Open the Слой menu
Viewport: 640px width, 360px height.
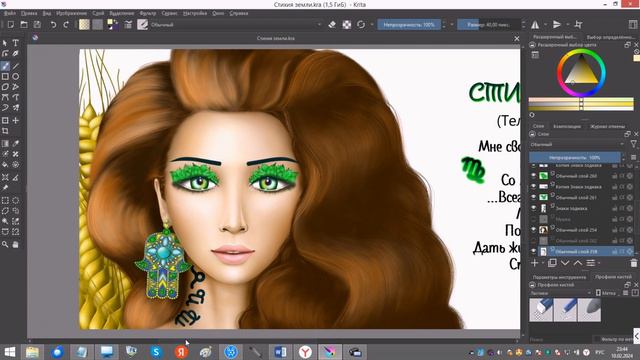point(98,13)
